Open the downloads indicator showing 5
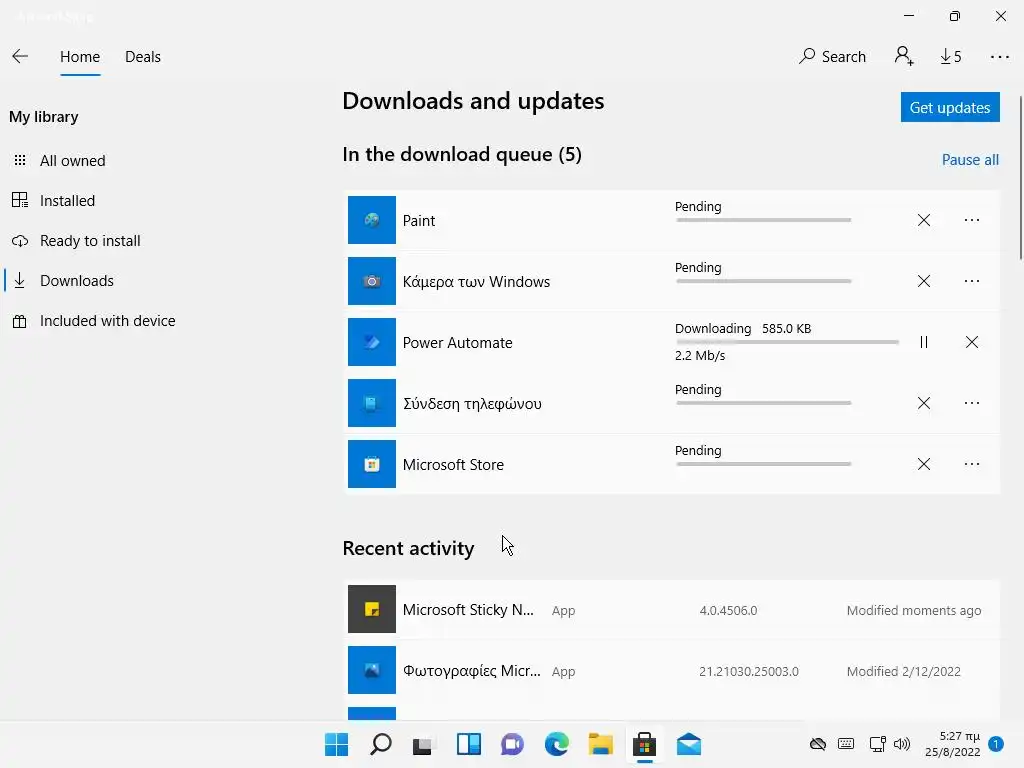This screenshot has height=768, width=1024. tap(950, 57)
